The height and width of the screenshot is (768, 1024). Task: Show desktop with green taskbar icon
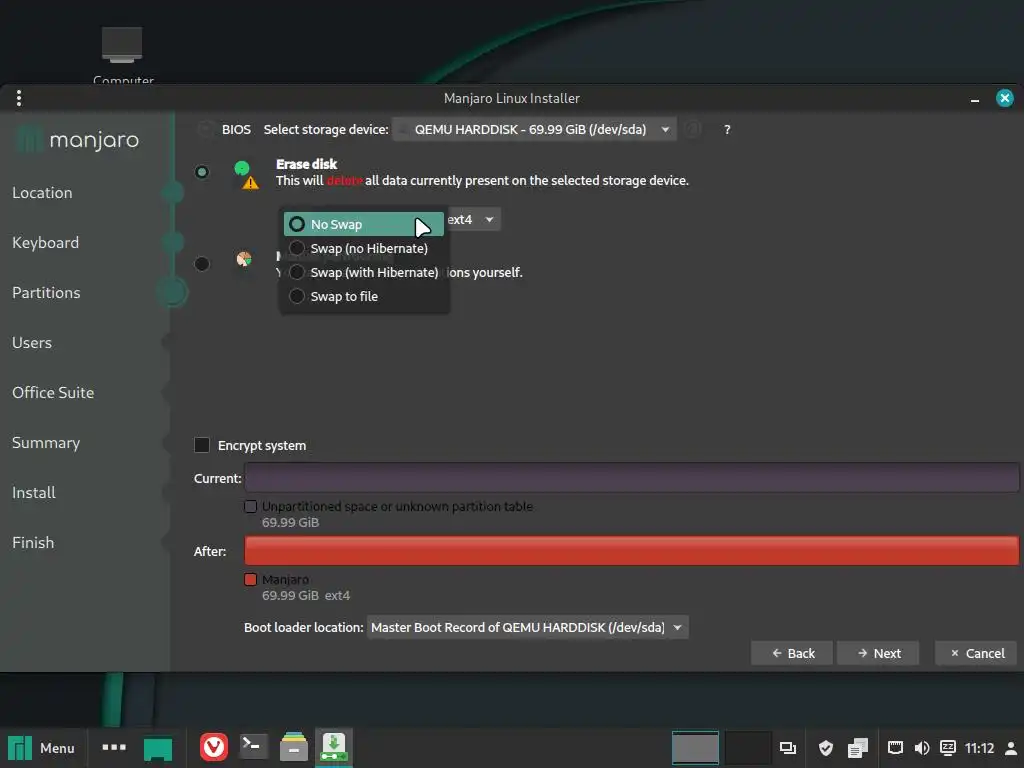coord(158,748)
